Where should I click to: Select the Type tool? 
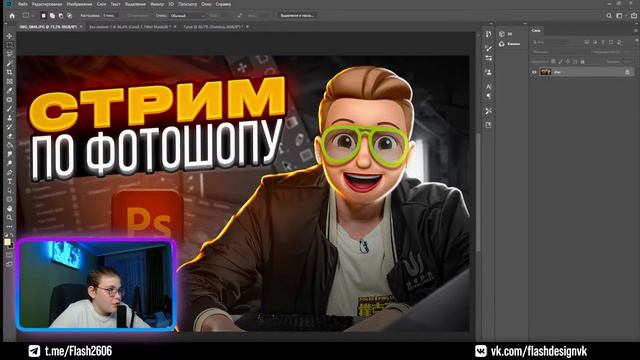coord(9,181)
